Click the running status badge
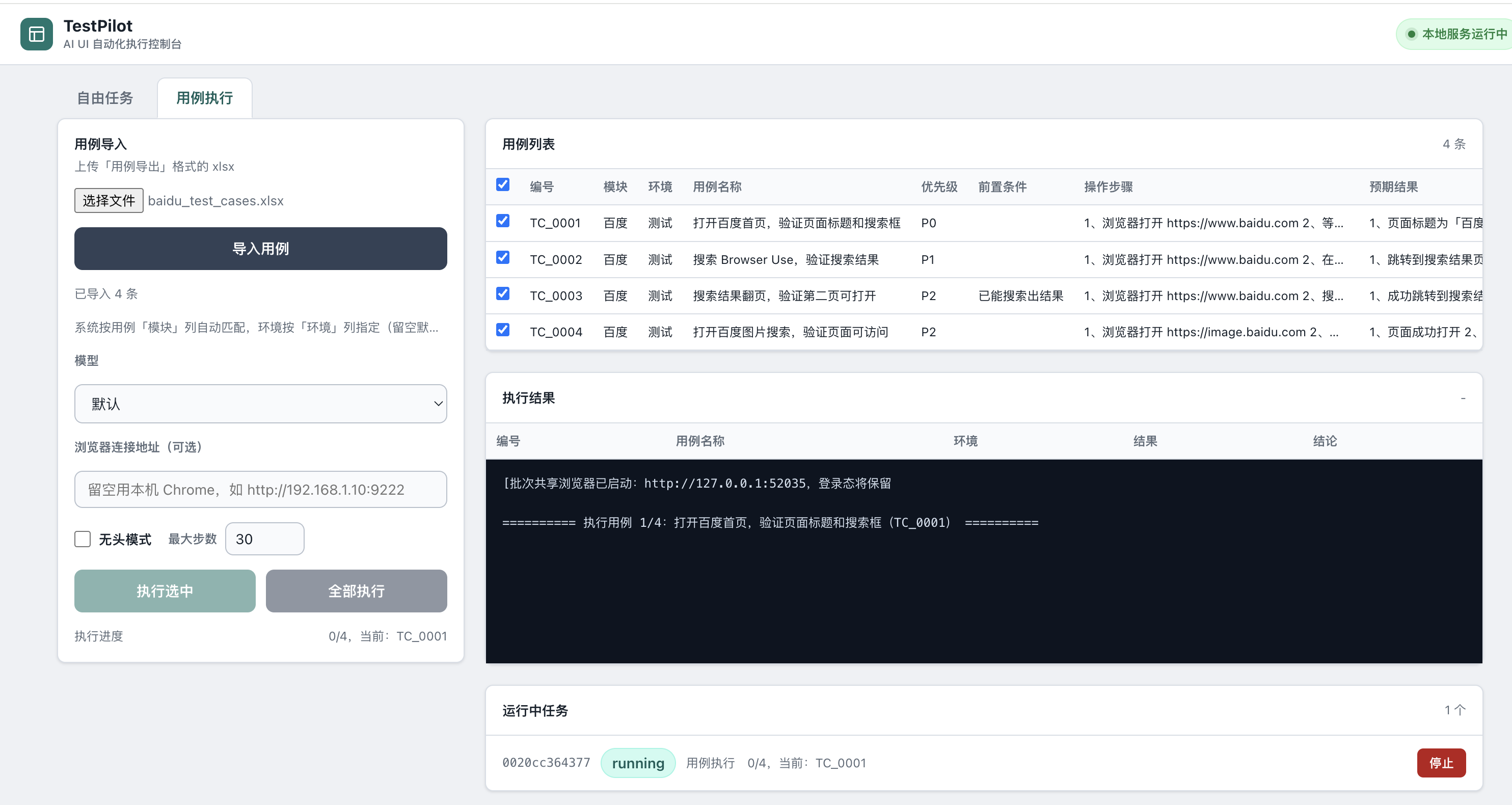The height and width of the screenshot is (805, 1512). pos(638,763)
